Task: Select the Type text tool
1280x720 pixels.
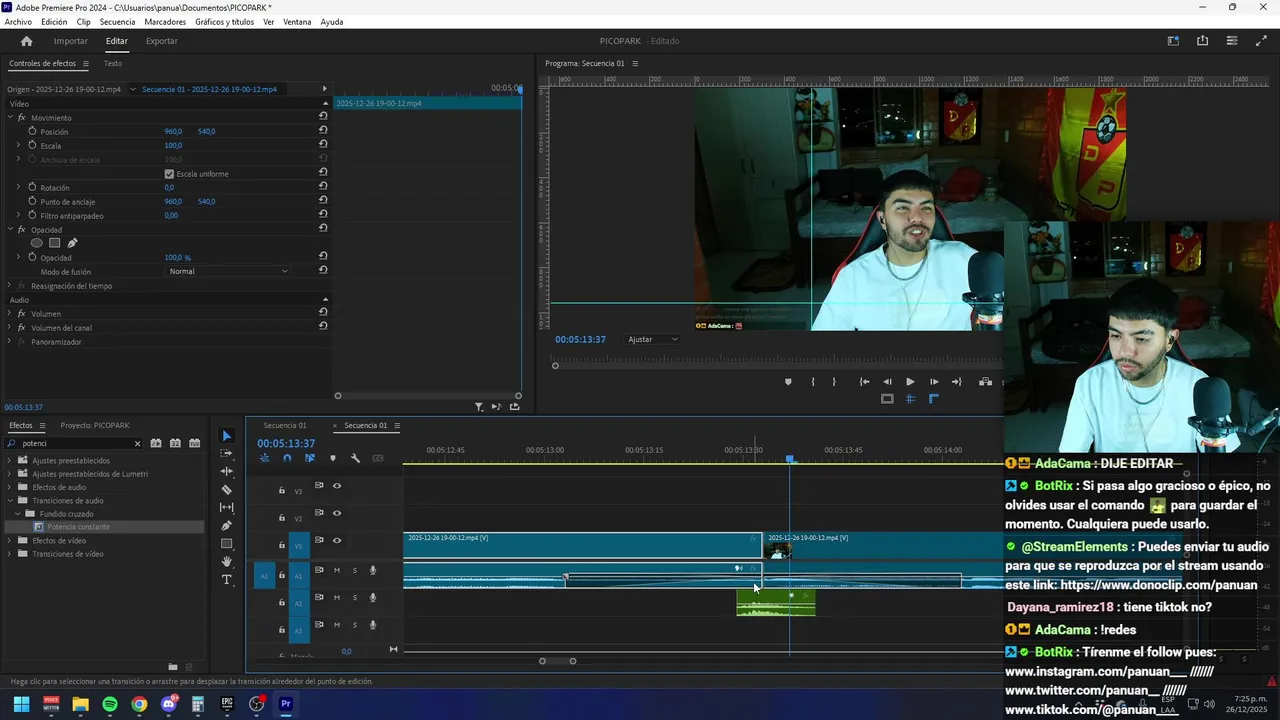Action: point(226,580)
